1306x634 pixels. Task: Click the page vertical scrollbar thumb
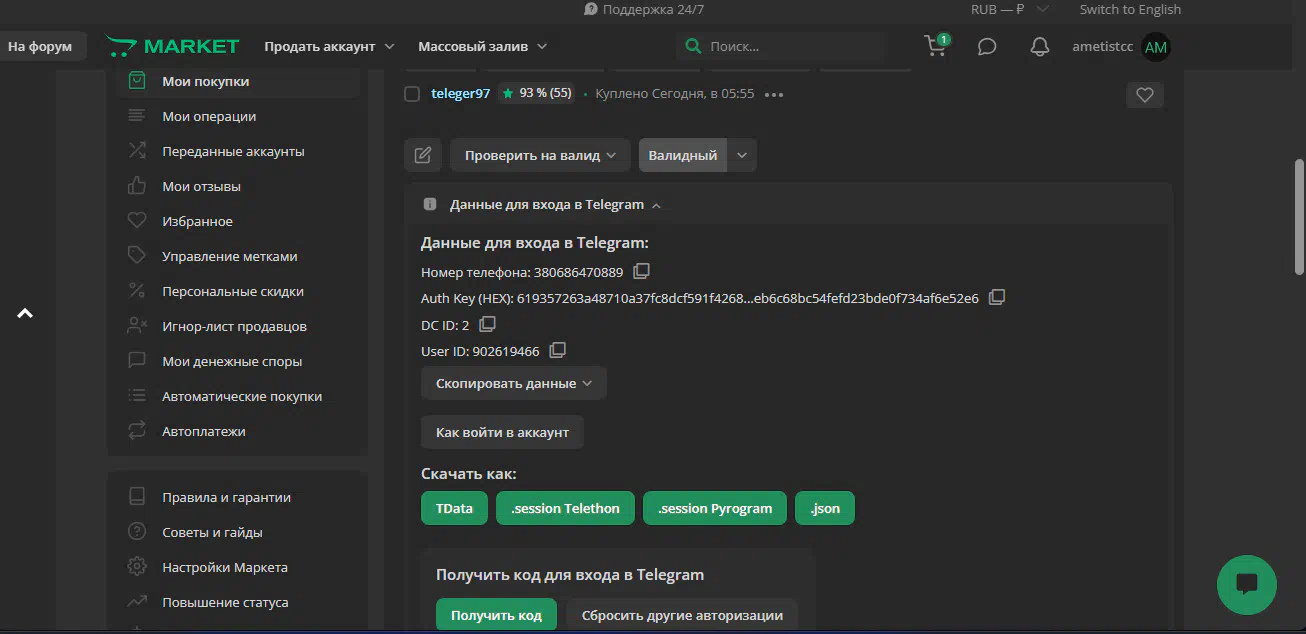1299,216
